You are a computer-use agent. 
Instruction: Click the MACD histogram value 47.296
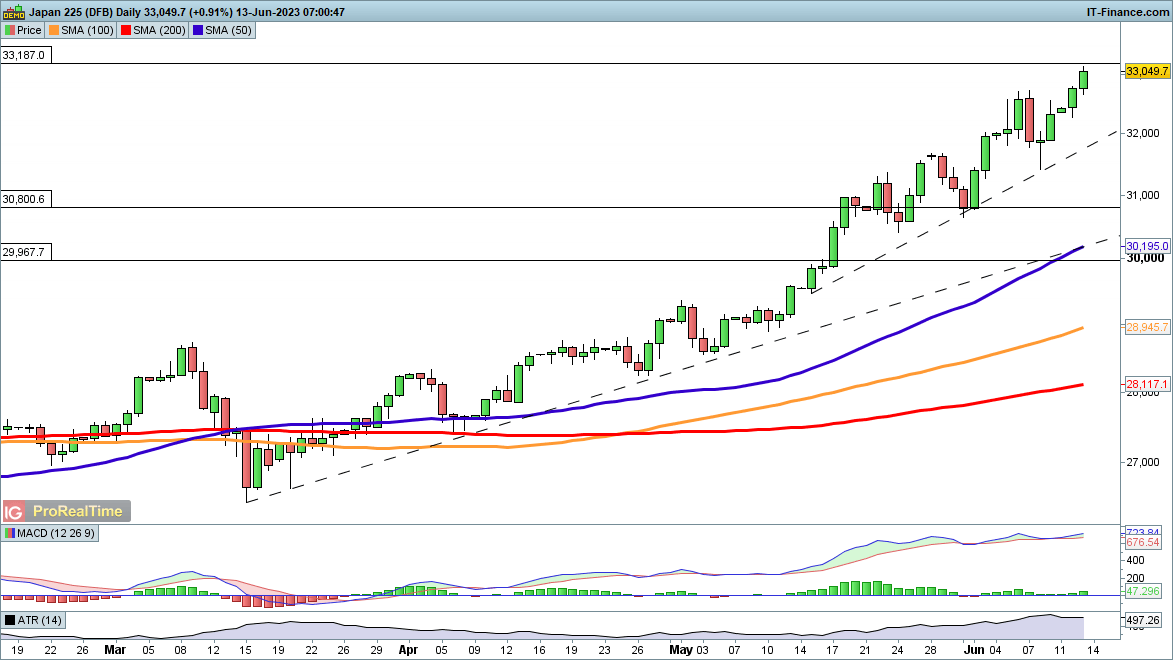coord(1142,591)
